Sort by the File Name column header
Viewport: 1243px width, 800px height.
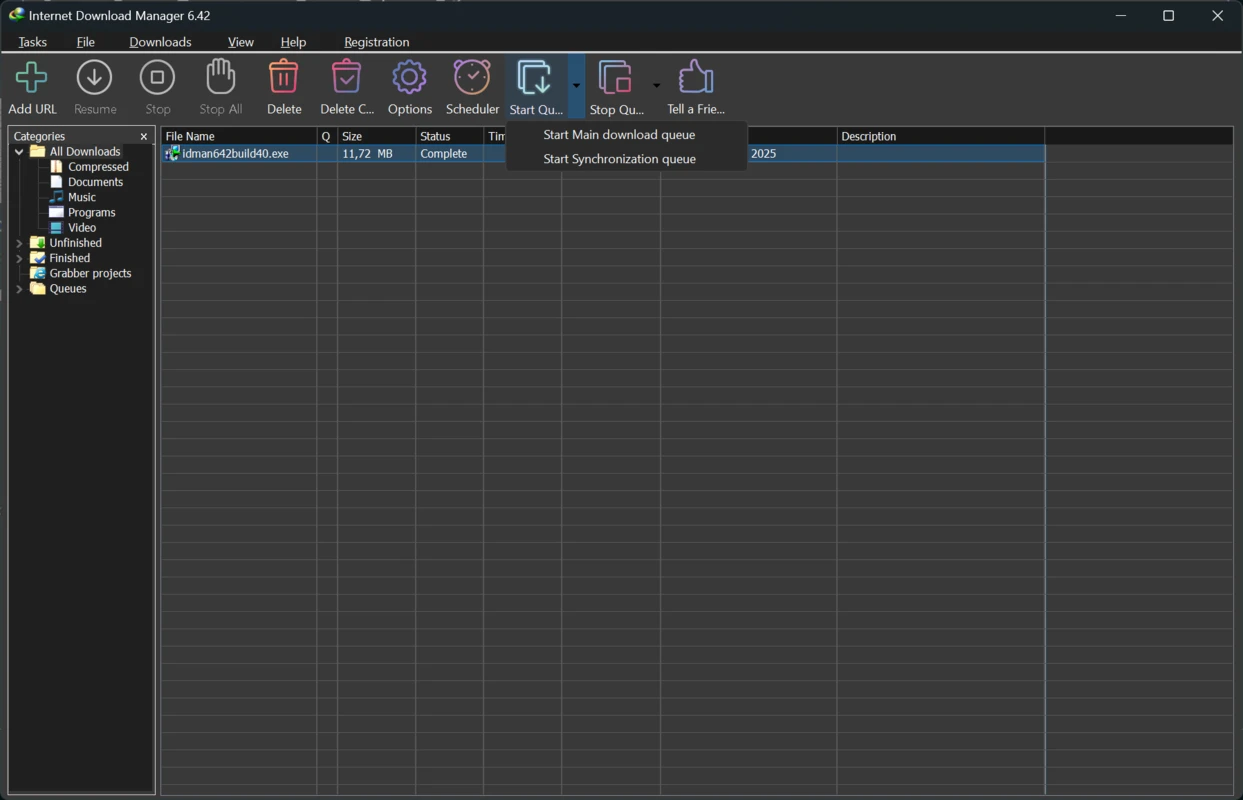239,136
